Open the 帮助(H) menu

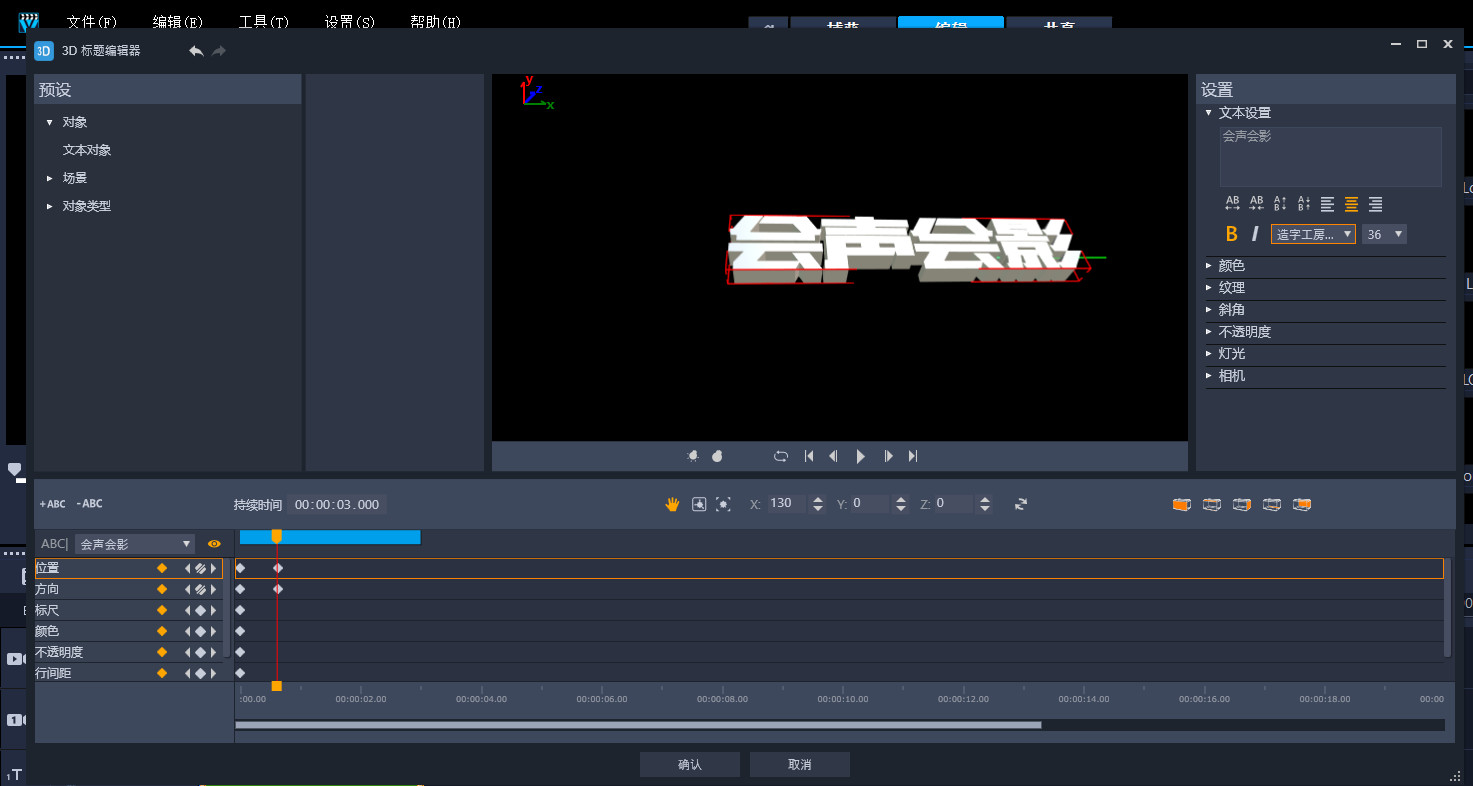436,22
